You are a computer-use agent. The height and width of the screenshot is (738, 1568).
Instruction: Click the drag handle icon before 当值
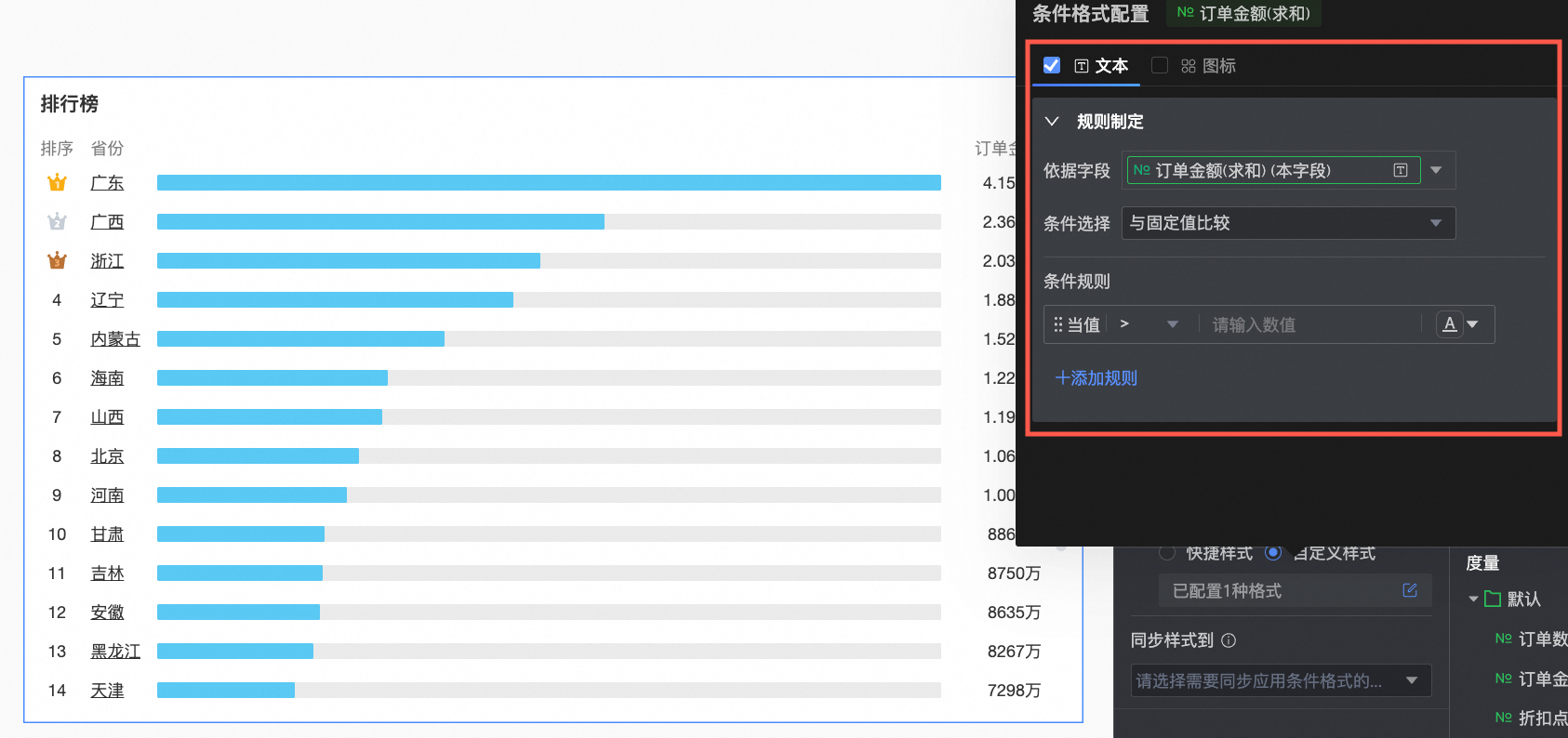(1057, 324)
